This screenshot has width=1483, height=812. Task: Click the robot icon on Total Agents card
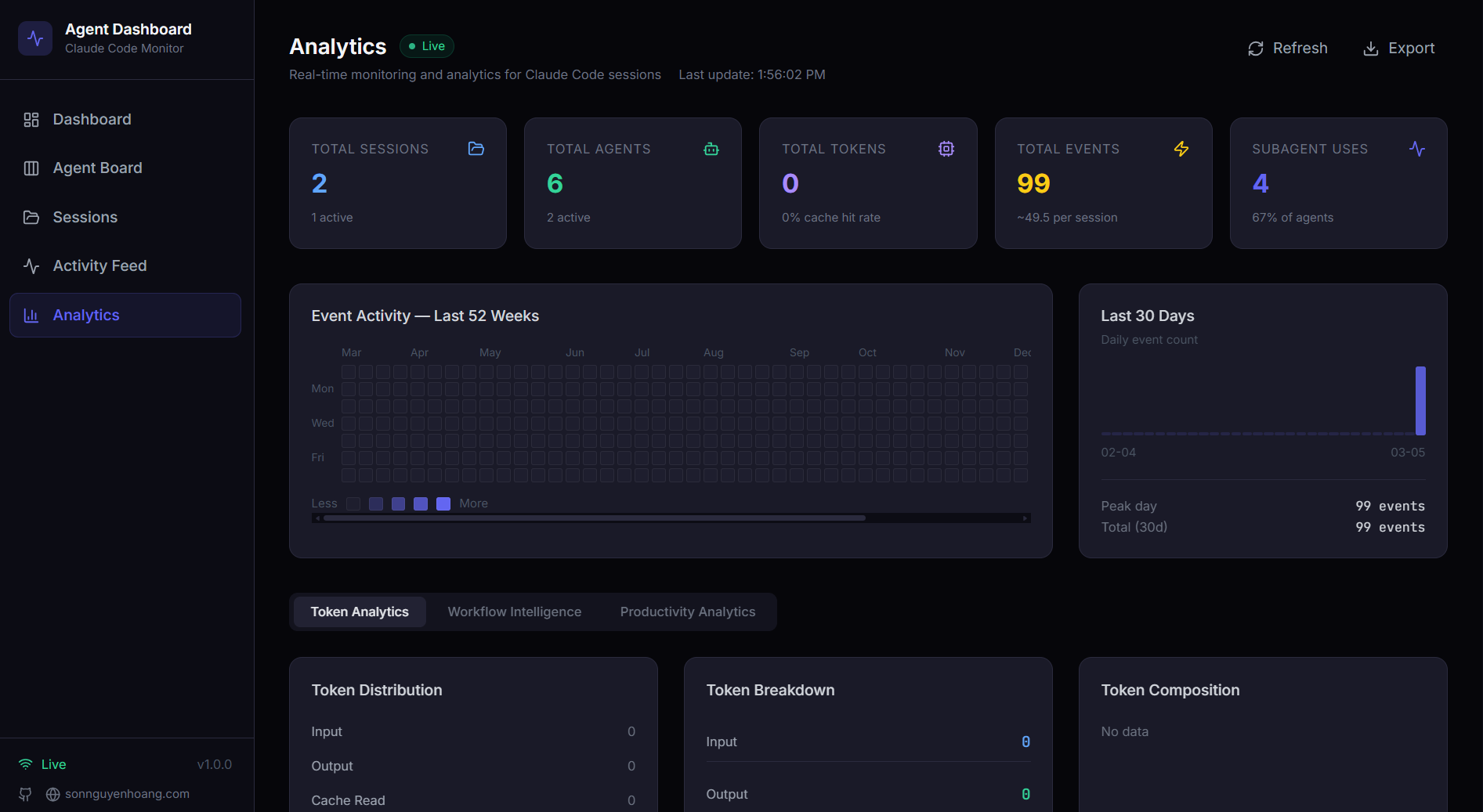(711, 149)
